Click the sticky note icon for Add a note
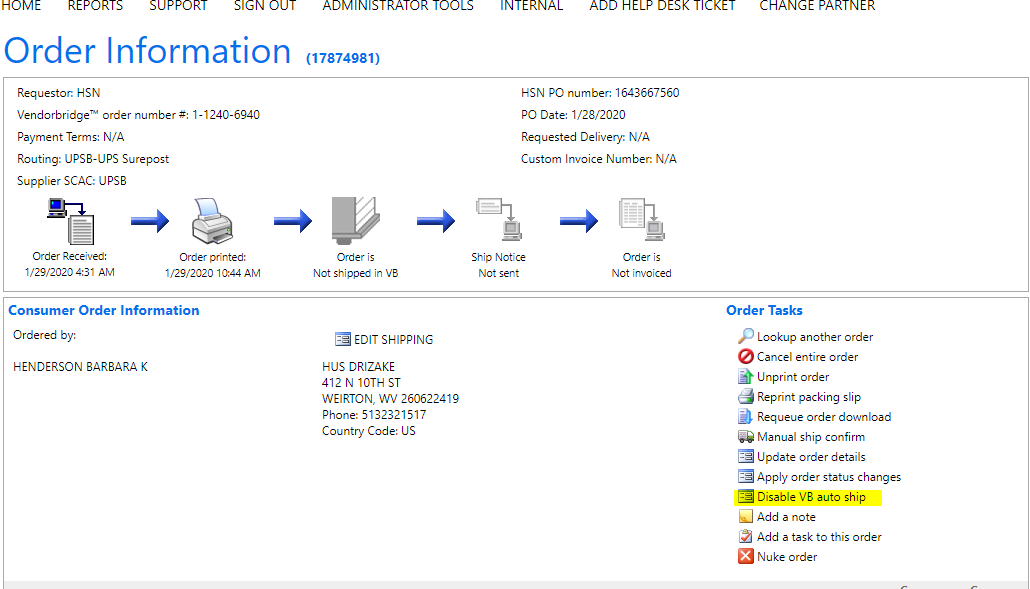The height and width of the screenshot is (589, 1030). [746, 517]
